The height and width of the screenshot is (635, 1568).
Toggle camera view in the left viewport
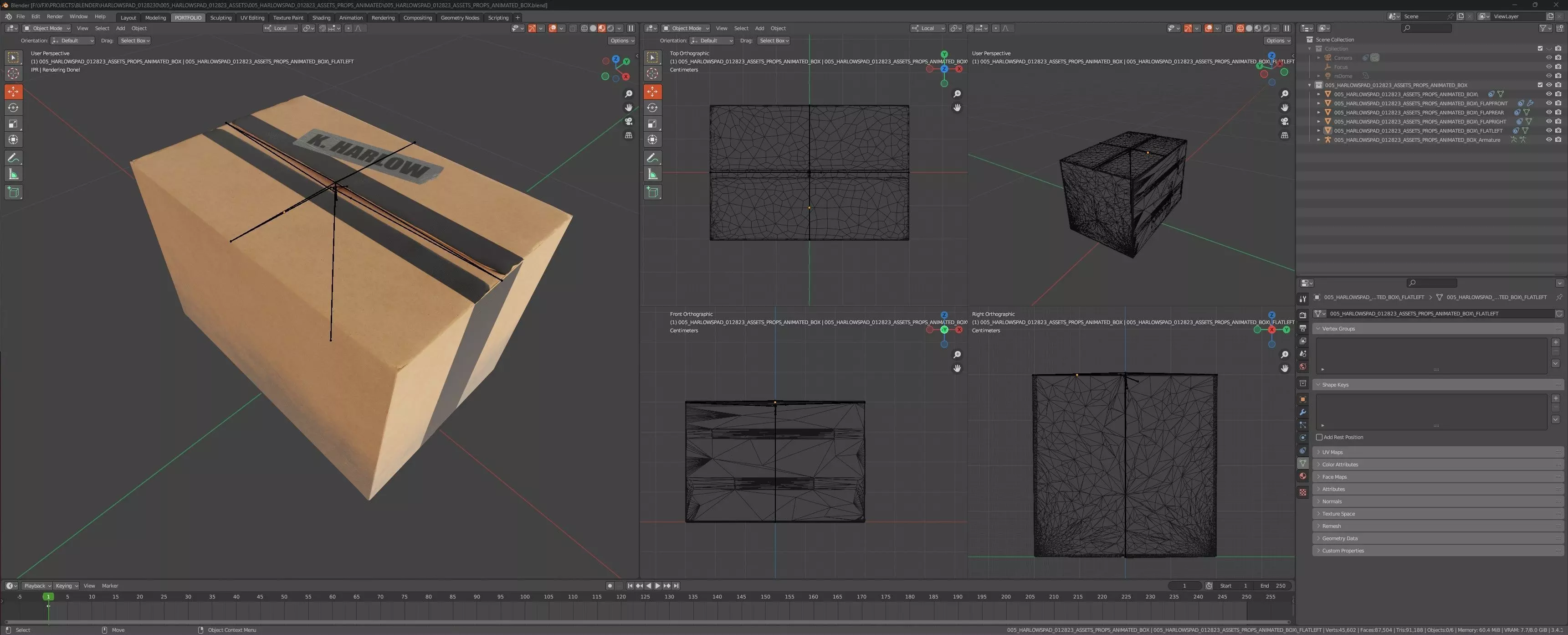[x=629, y=121]
